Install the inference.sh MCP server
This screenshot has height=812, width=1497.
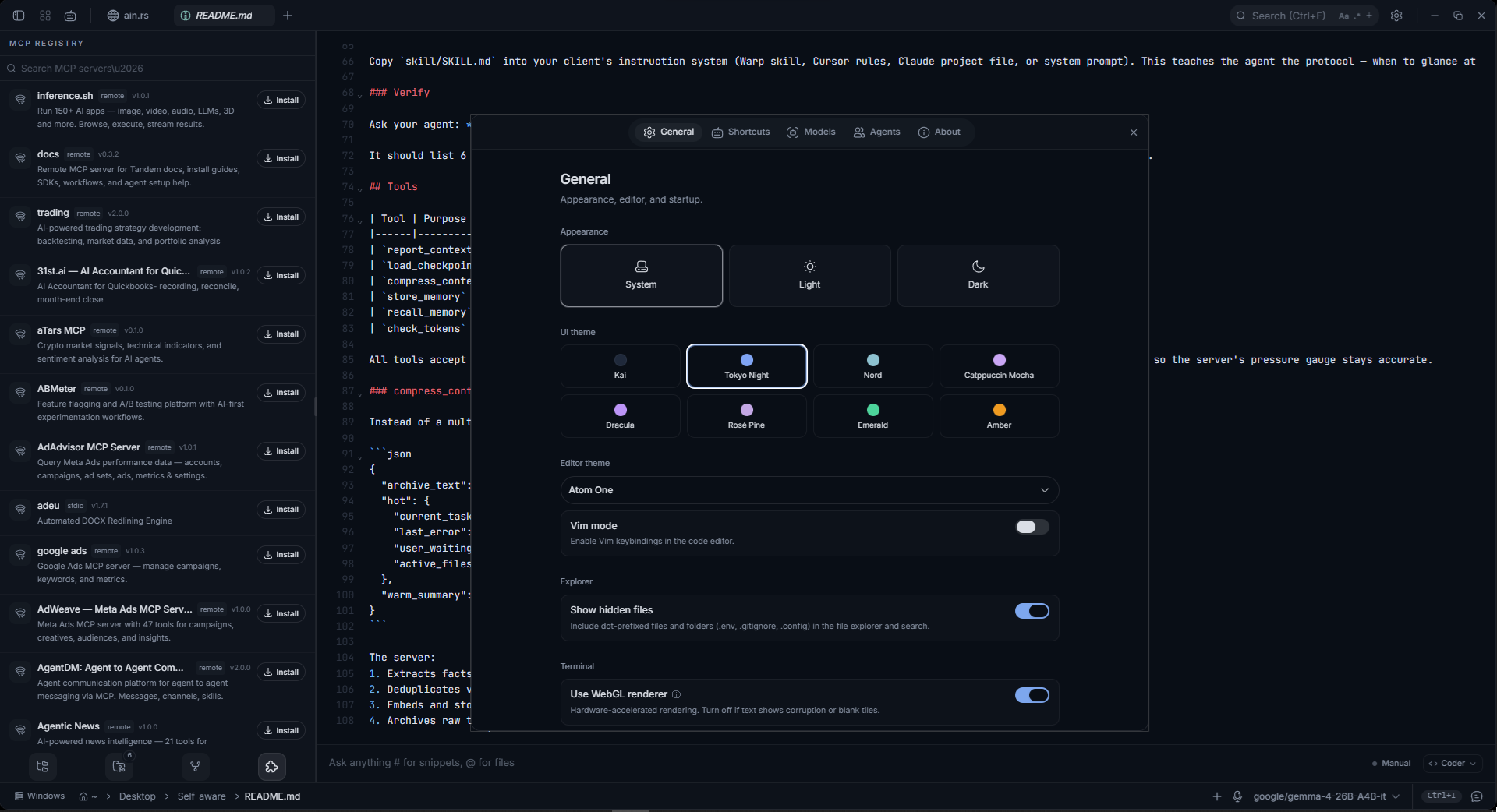pos(281,100)
